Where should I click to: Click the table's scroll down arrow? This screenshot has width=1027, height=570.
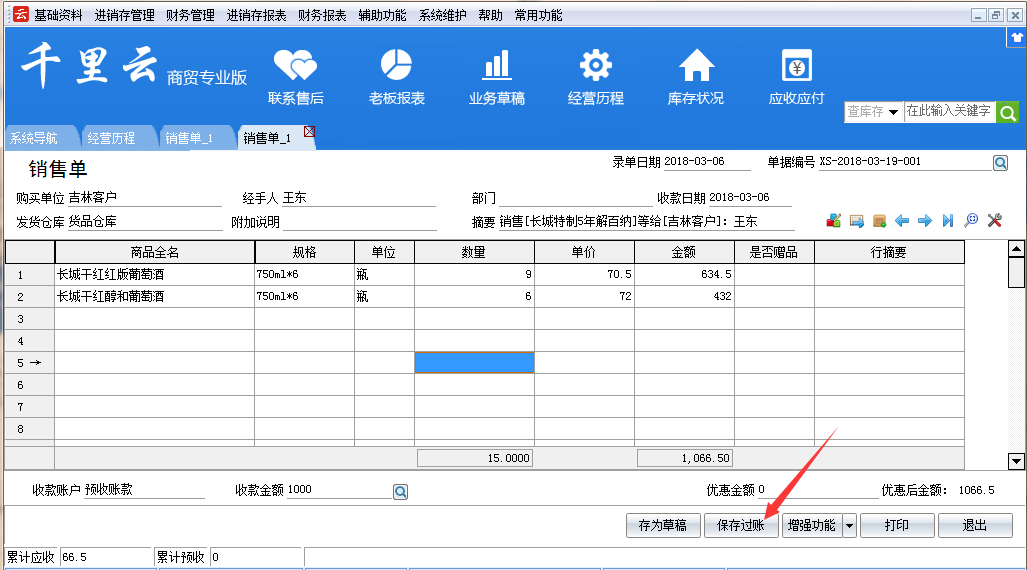click(1016, 461)
